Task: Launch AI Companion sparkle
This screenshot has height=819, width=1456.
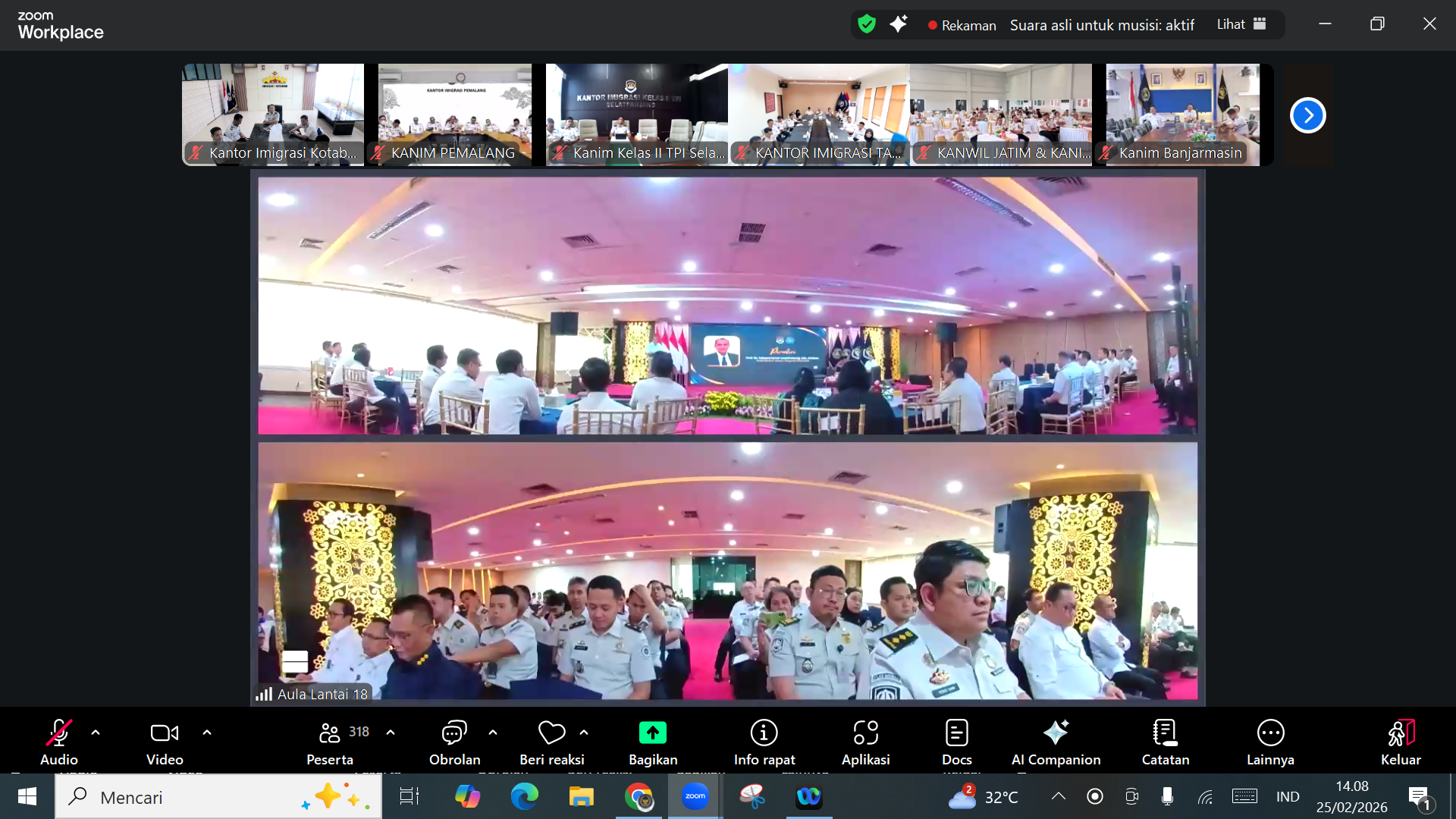Action: pos(1056,742)
